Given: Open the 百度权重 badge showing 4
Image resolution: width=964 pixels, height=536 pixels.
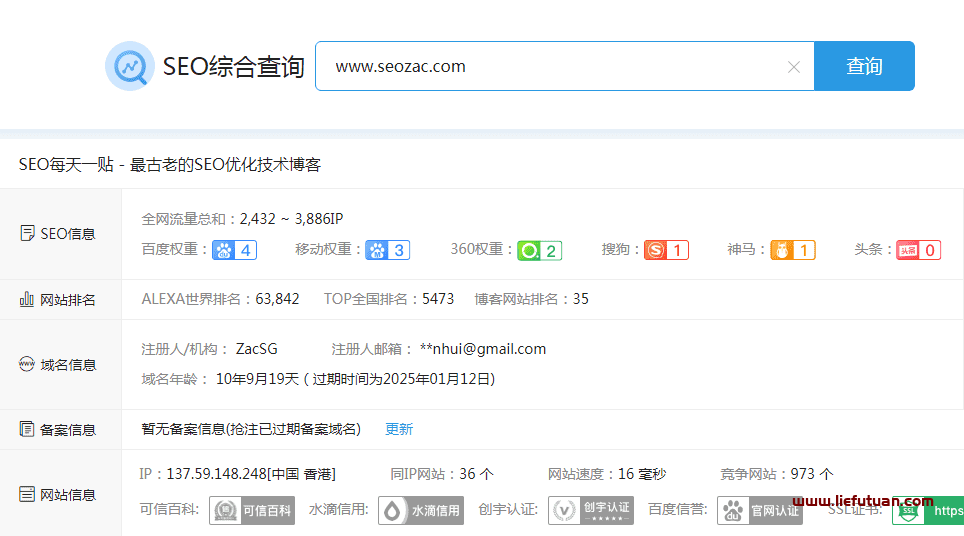Looking at the screenshot, I should [234, 250].
